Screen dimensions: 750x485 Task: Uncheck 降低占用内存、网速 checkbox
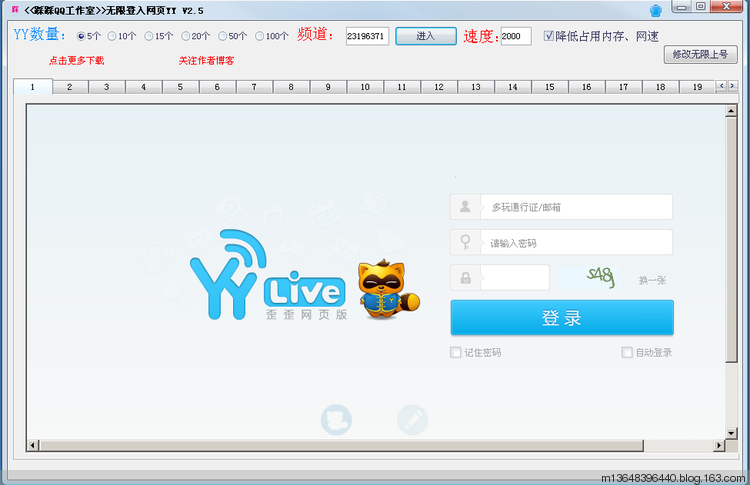click(549, 36)
